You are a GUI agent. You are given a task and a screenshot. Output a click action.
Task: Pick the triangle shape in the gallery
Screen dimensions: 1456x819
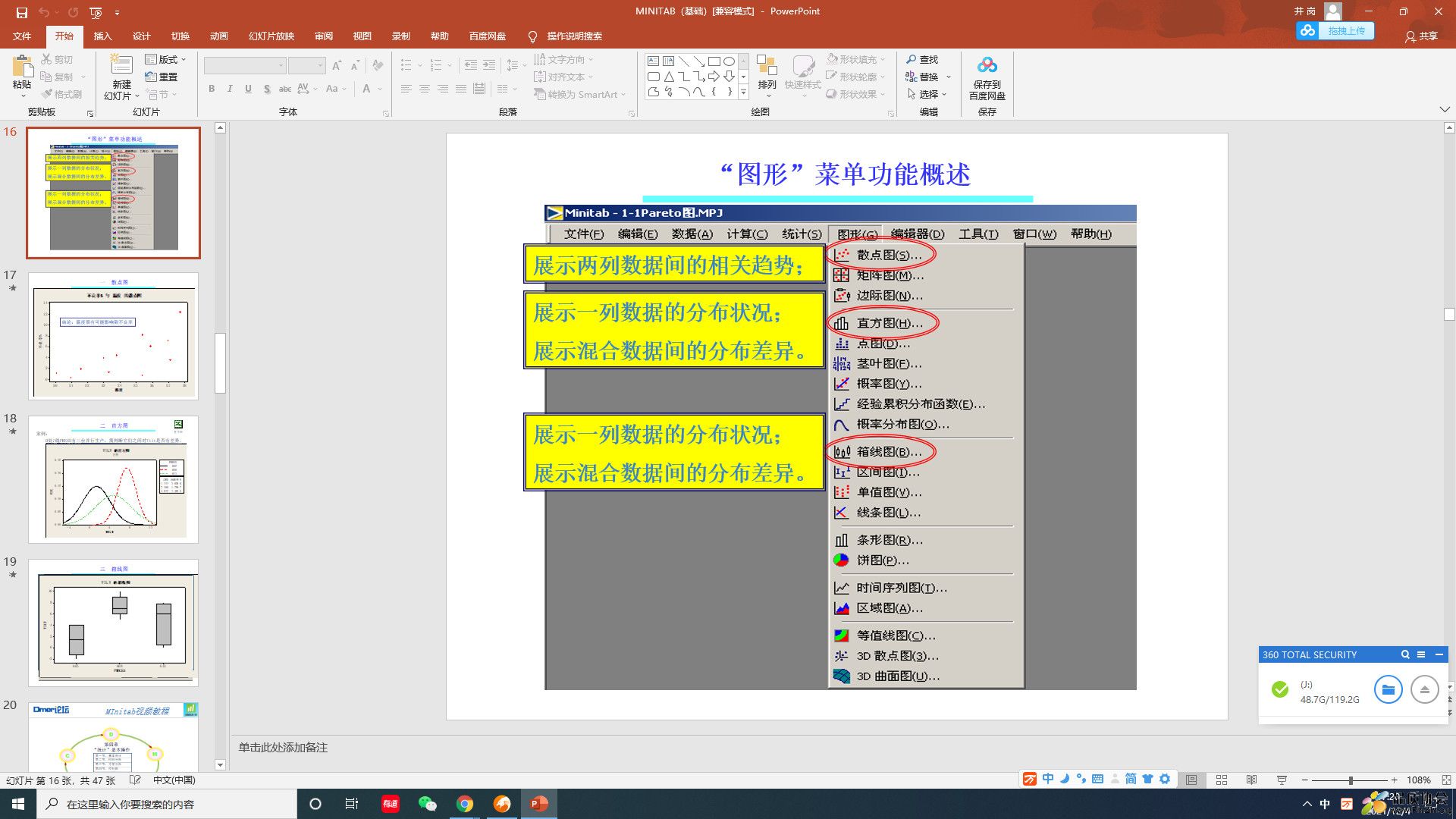pyautogui.click(x=668, y=77)
